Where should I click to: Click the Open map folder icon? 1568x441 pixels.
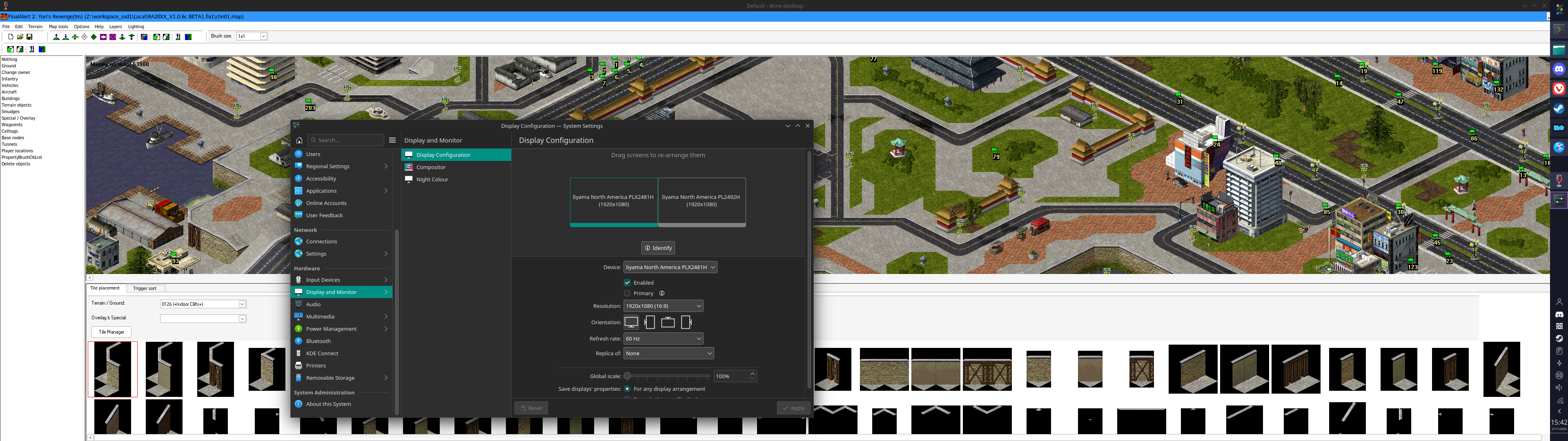[20, 37]
